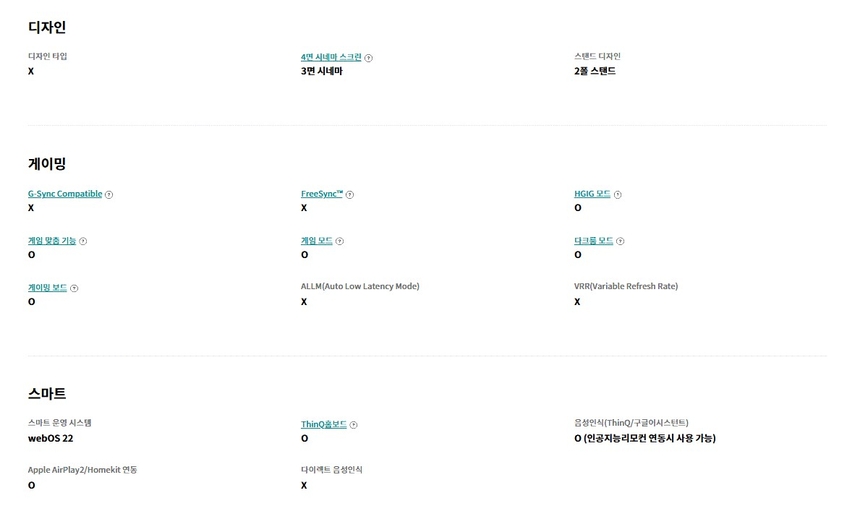
Task: Open the G-Sync Compatible help tooltip icon
Action: (109, 195)
